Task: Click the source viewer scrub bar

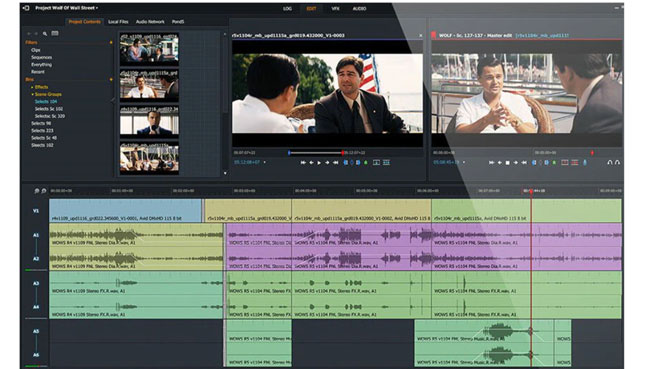Action: 316,153
